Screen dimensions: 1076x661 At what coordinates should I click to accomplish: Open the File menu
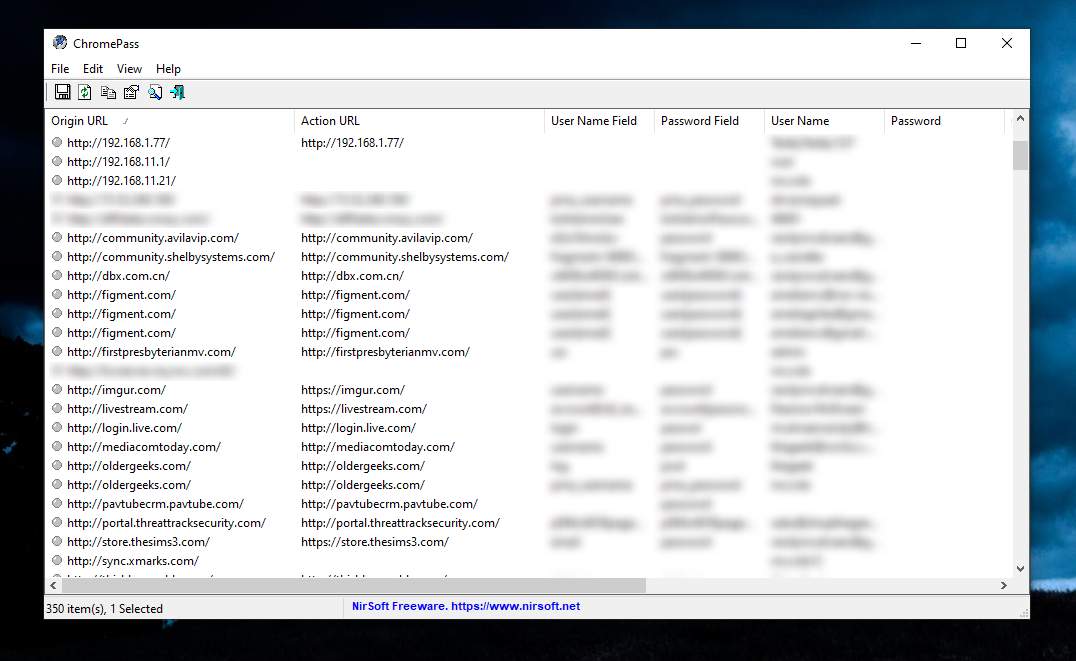[60, 69]
